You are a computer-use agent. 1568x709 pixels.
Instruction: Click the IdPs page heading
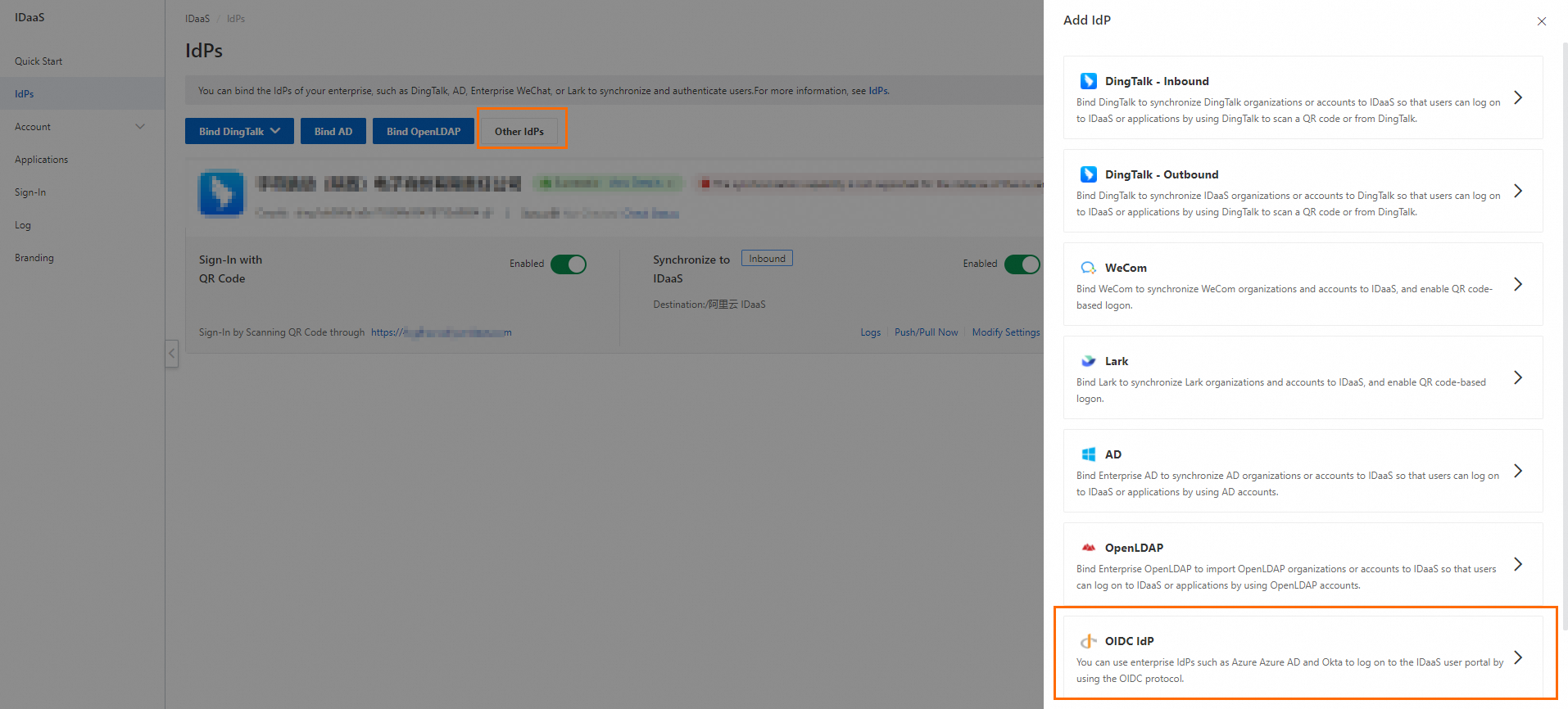204,51
